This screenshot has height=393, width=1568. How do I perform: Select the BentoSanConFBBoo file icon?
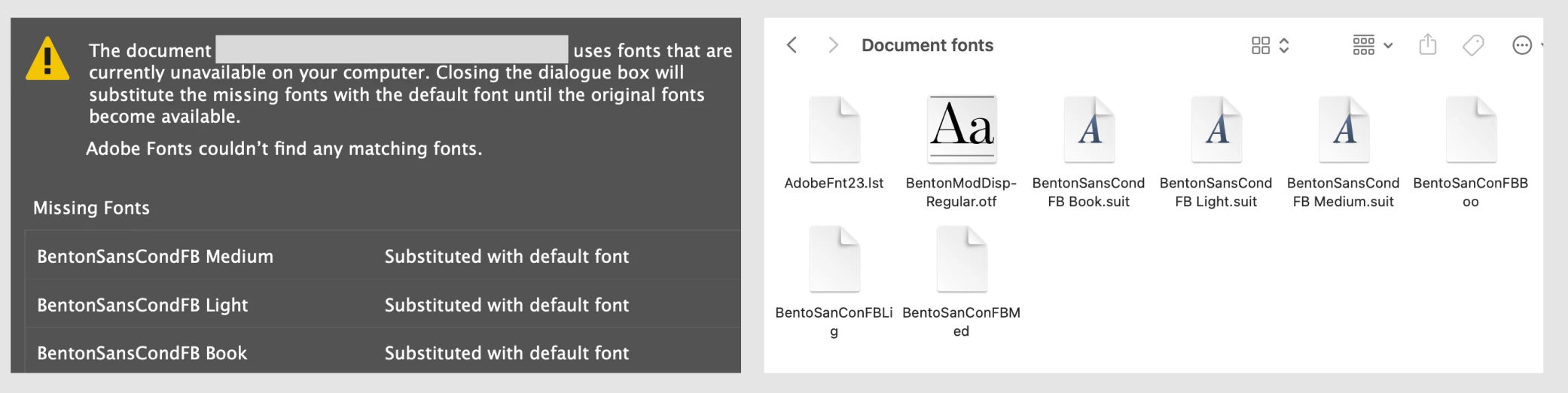(1471, 129)
